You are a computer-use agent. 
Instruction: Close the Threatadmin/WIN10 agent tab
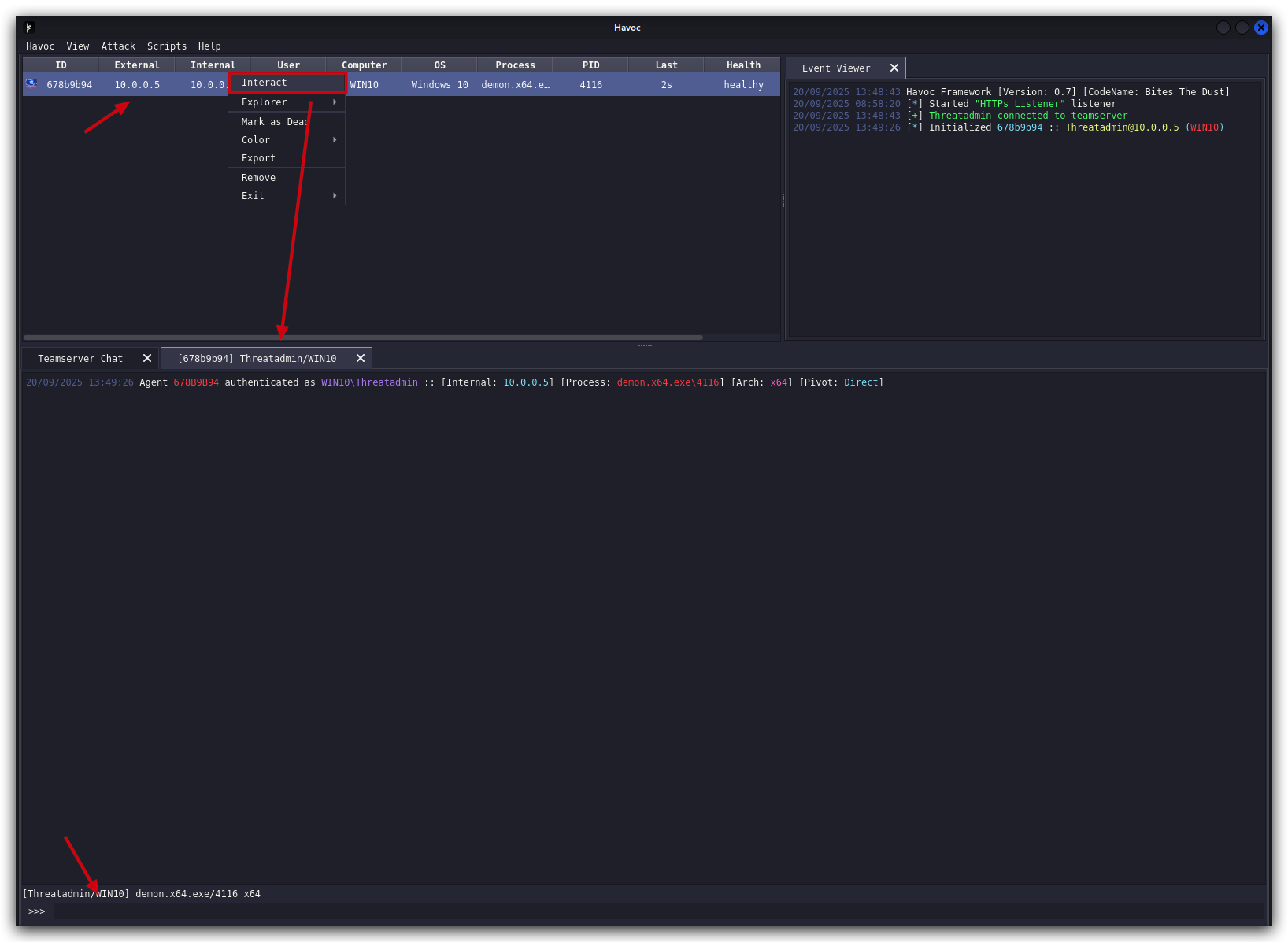point(361,359)
